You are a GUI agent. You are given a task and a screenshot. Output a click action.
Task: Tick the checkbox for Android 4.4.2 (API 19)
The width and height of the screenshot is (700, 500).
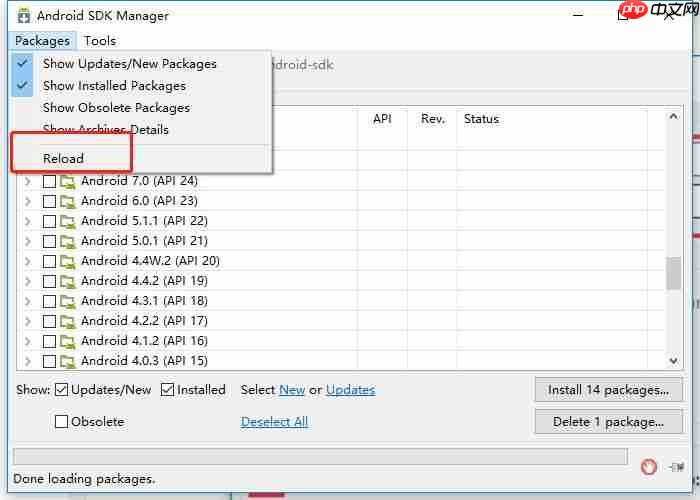[x=49, y=282]
